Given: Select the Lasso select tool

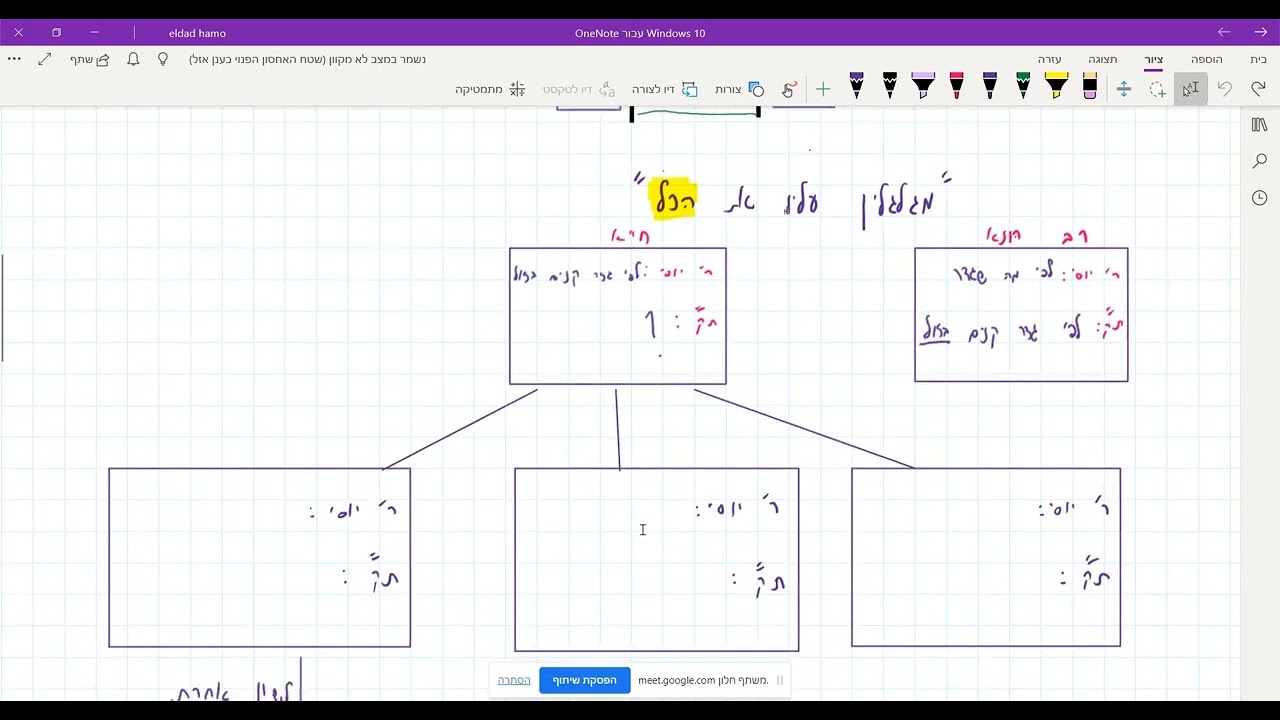Looking at the screenshot, I should tap(1157, 89).
